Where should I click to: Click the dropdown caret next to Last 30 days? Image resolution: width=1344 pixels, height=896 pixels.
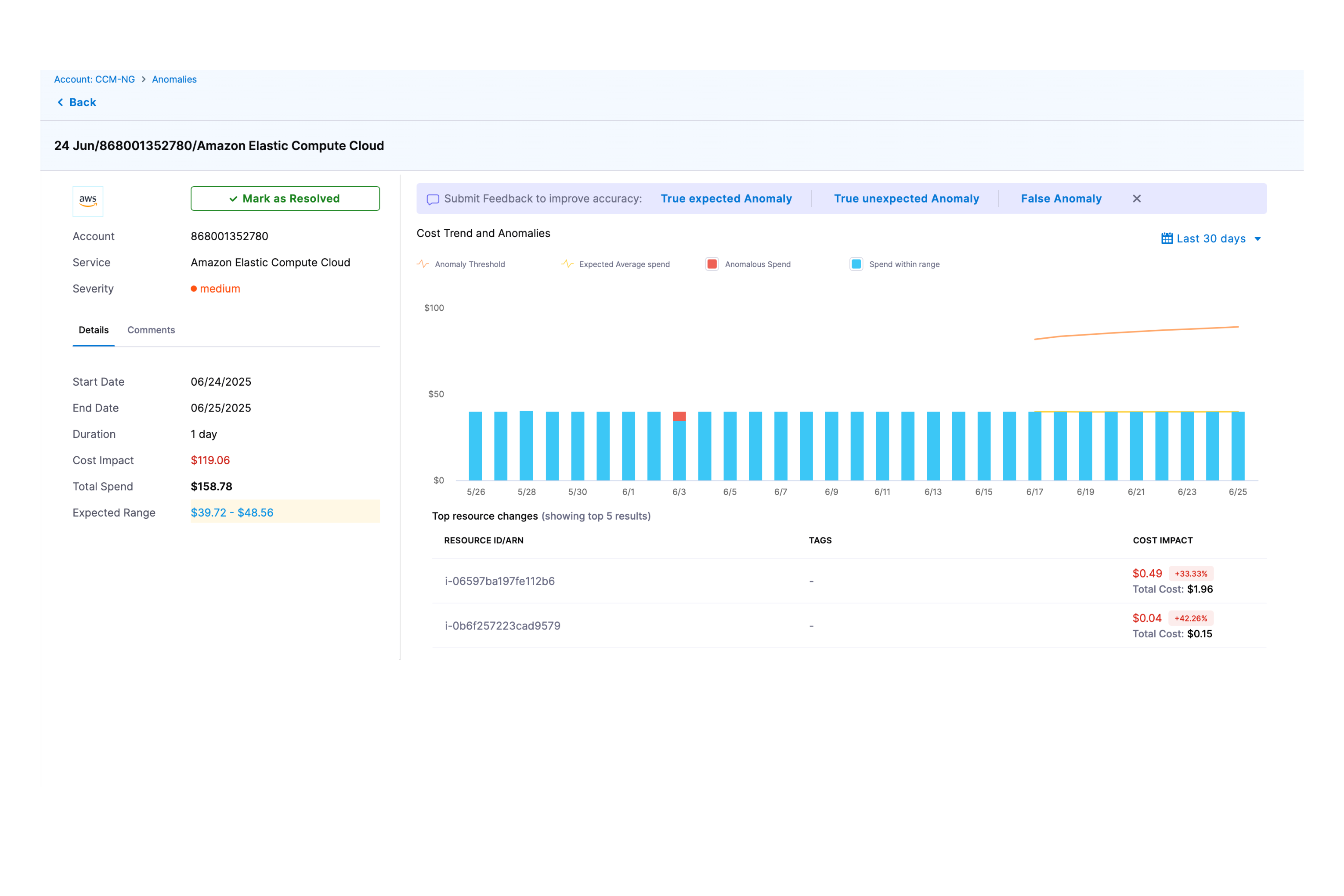click(1257, 239)
